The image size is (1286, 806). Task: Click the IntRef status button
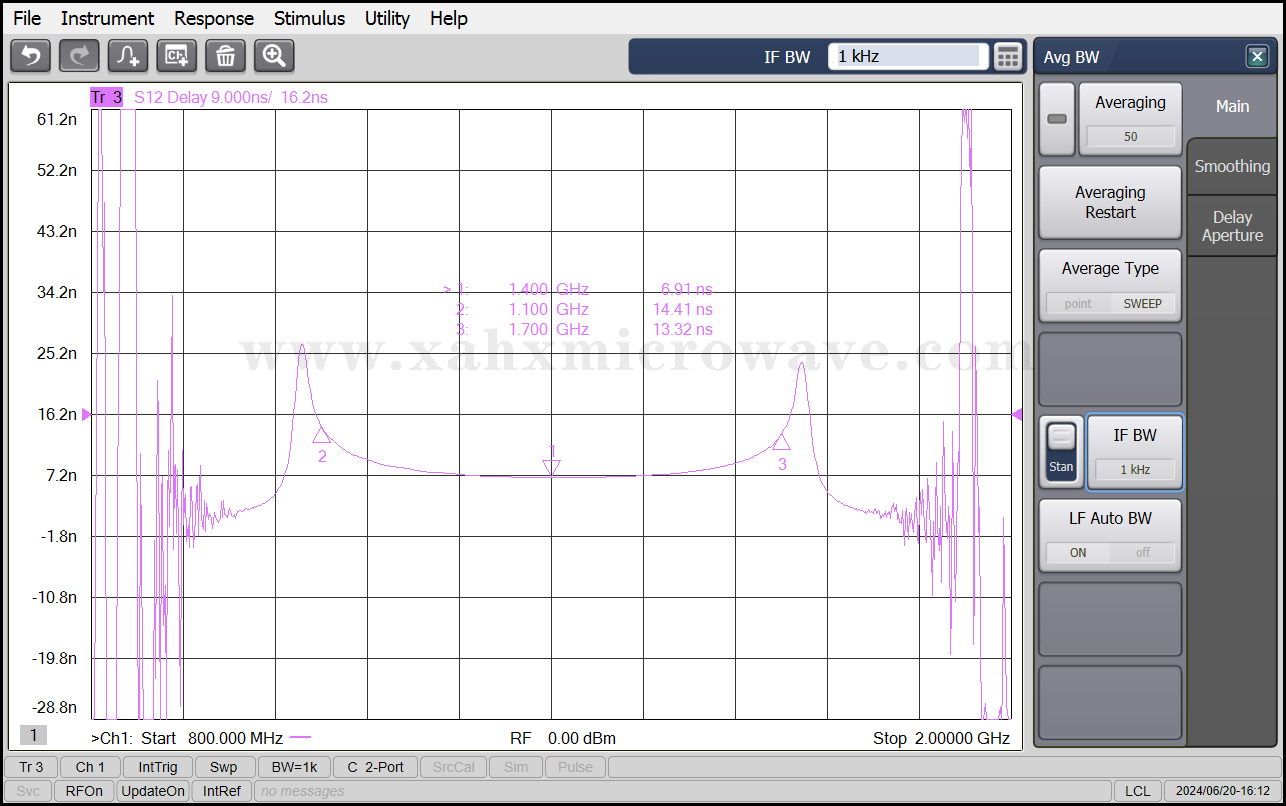pos(222,791)
